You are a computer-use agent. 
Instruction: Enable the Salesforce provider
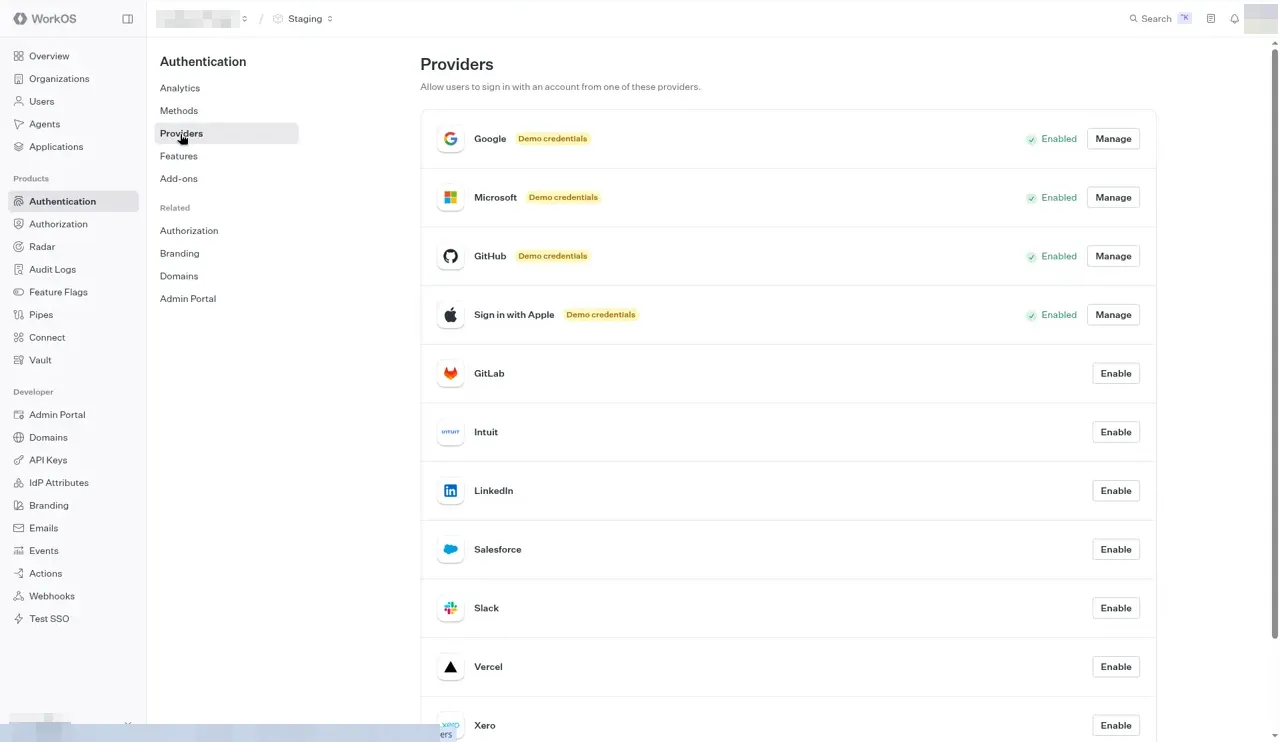click(x=1116, y=550)
